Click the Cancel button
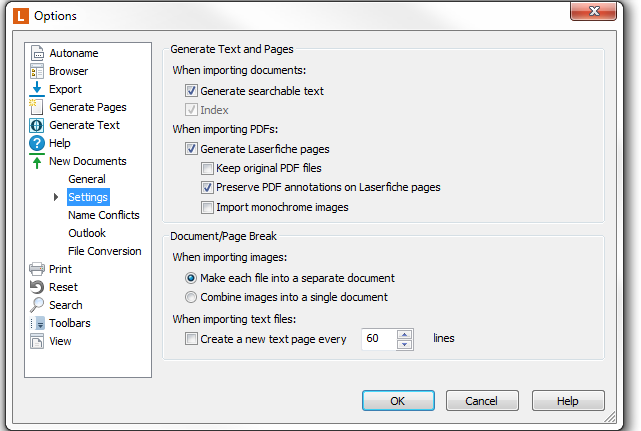The height and width of the screenshot is (431, 641). pyautogui.click(x=482, y=401)
